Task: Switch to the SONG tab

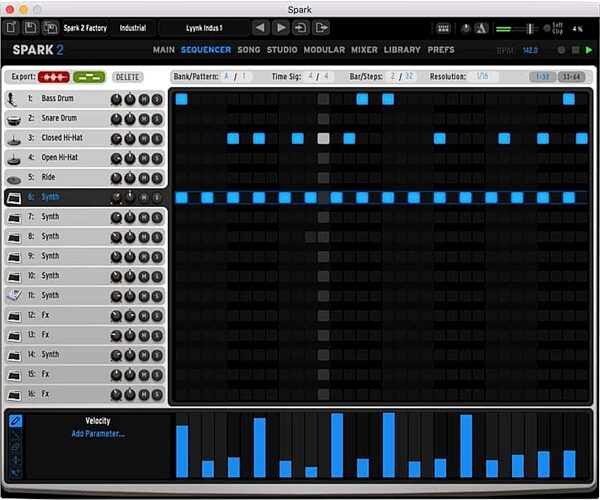Action: (x=249, y=50)
